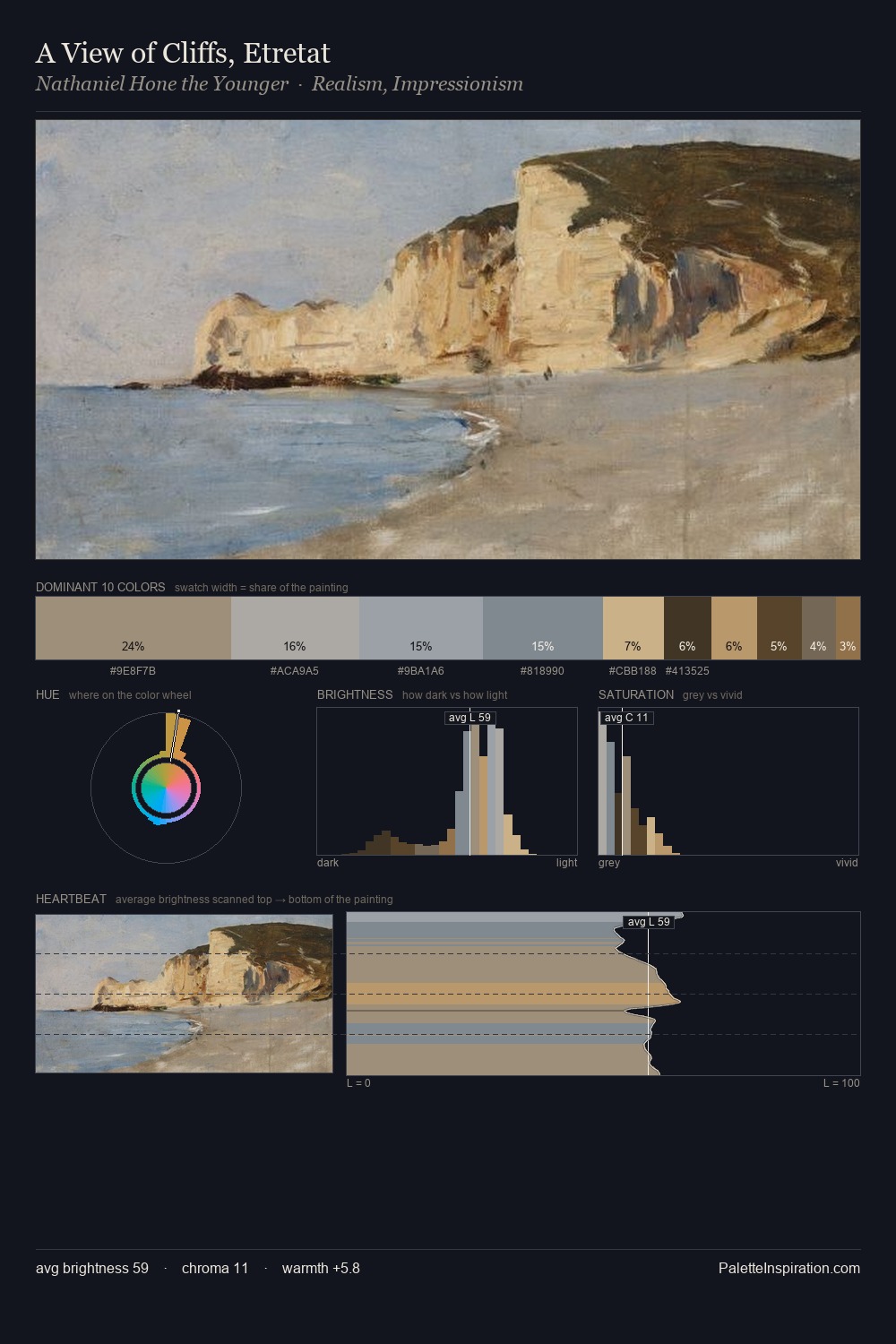Click the avg brightness 59 footer stat
896x1344 pixels.
(x=92, y=1268)
